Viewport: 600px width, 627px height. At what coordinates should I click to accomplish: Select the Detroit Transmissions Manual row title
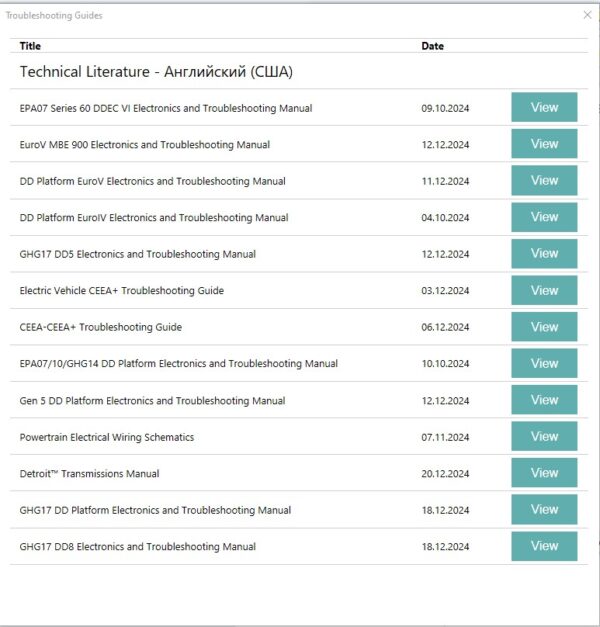tap(89, 474)
